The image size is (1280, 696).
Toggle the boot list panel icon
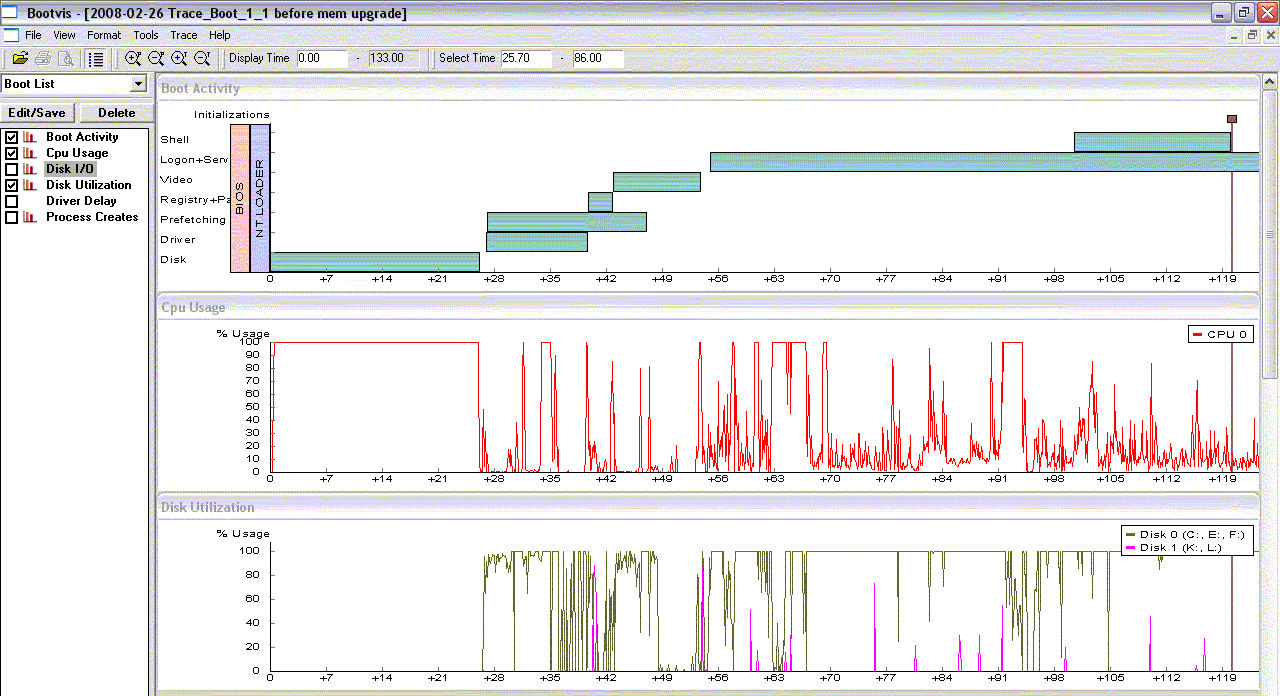pyautogui.click(x=95, y=58)
